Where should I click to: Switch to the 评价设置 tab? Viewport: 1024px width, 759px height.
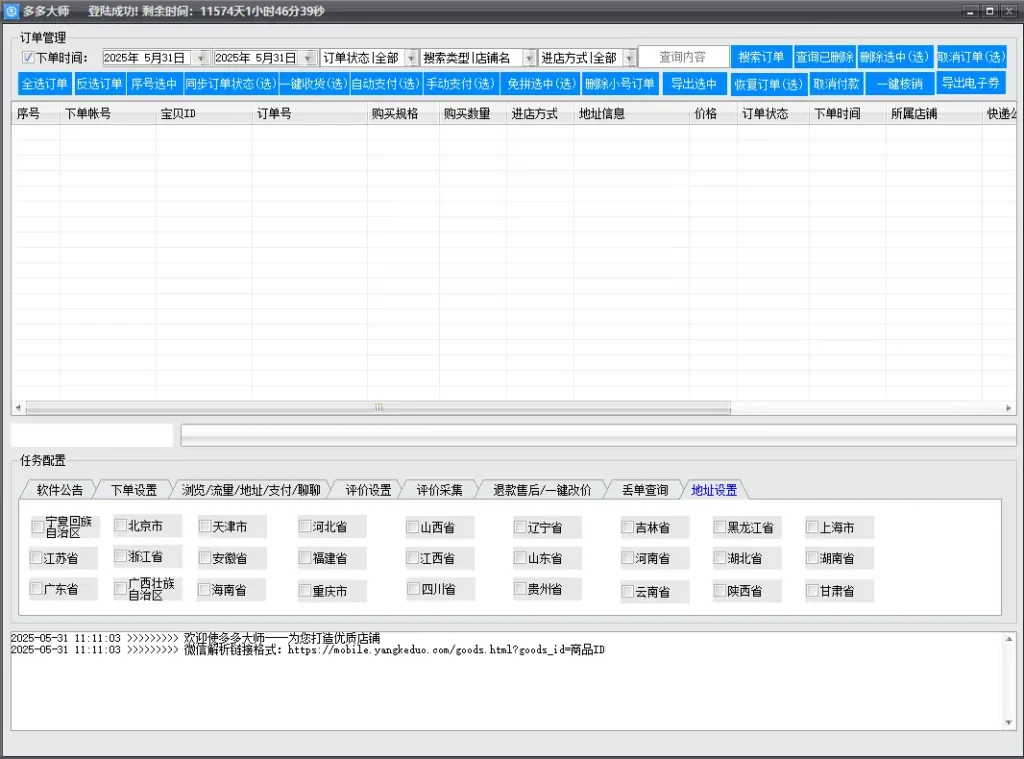coord(368,490)
